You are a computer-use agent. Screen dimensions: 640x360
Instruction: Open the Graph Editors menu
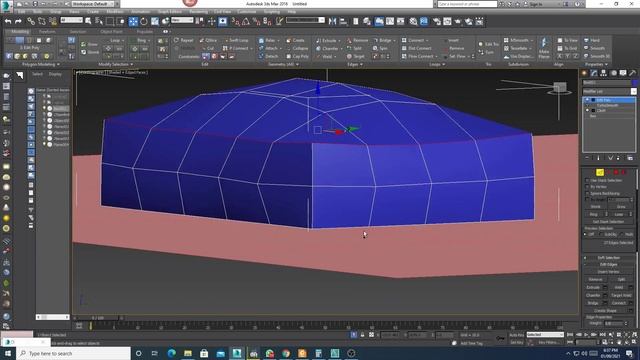point(169,12)
